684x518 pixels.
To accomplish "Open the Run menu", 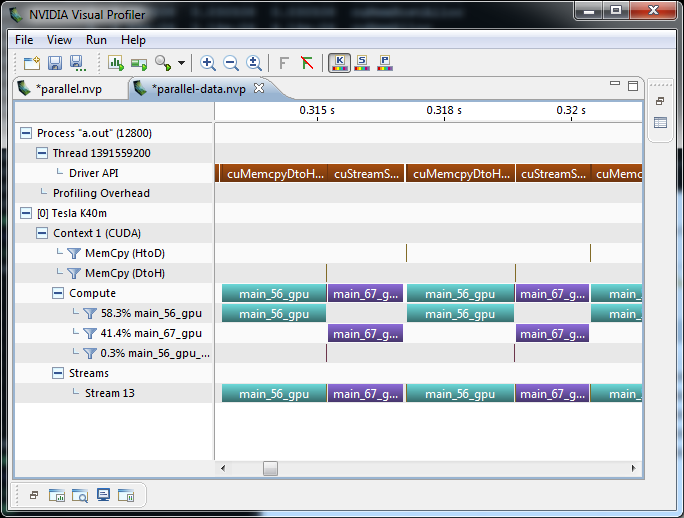I will [96, 40].
